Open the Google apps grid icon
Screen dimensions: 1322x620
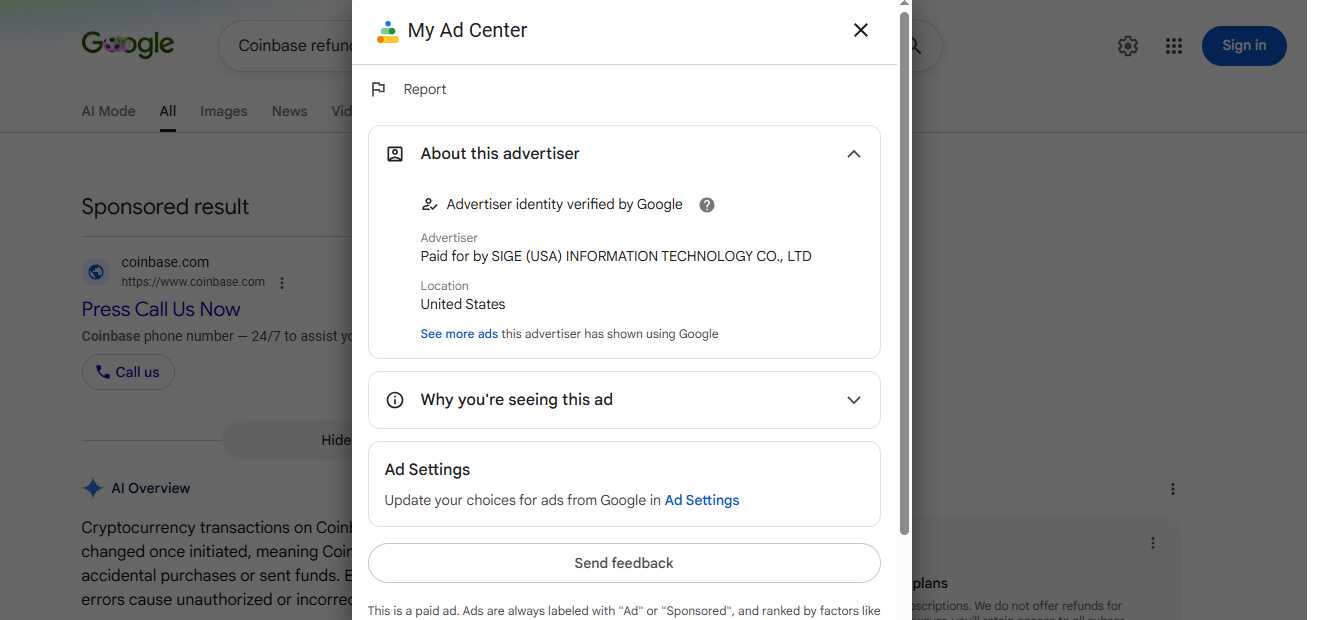pos(1174,46)
